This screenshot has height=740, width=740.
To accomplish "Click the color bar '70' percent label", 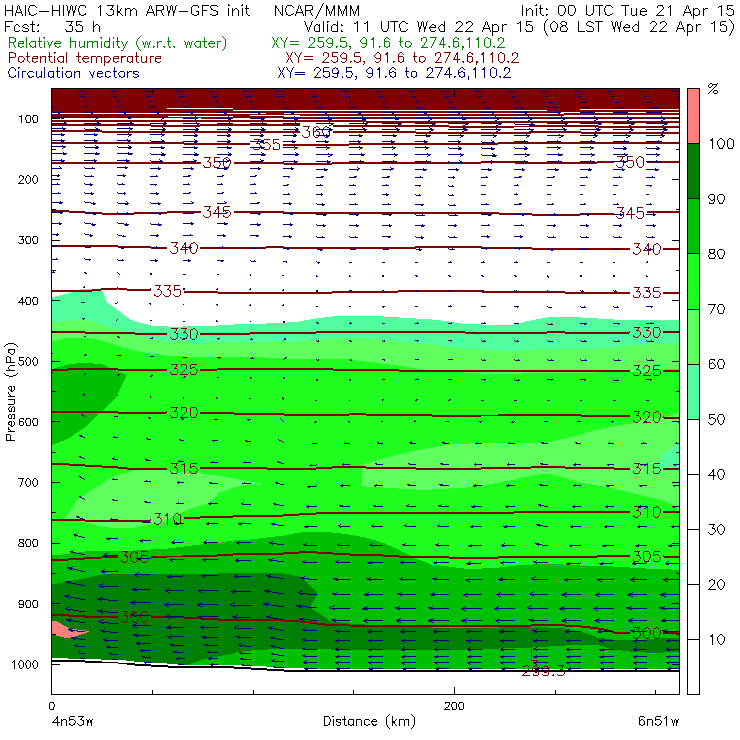I will (716, 309).
